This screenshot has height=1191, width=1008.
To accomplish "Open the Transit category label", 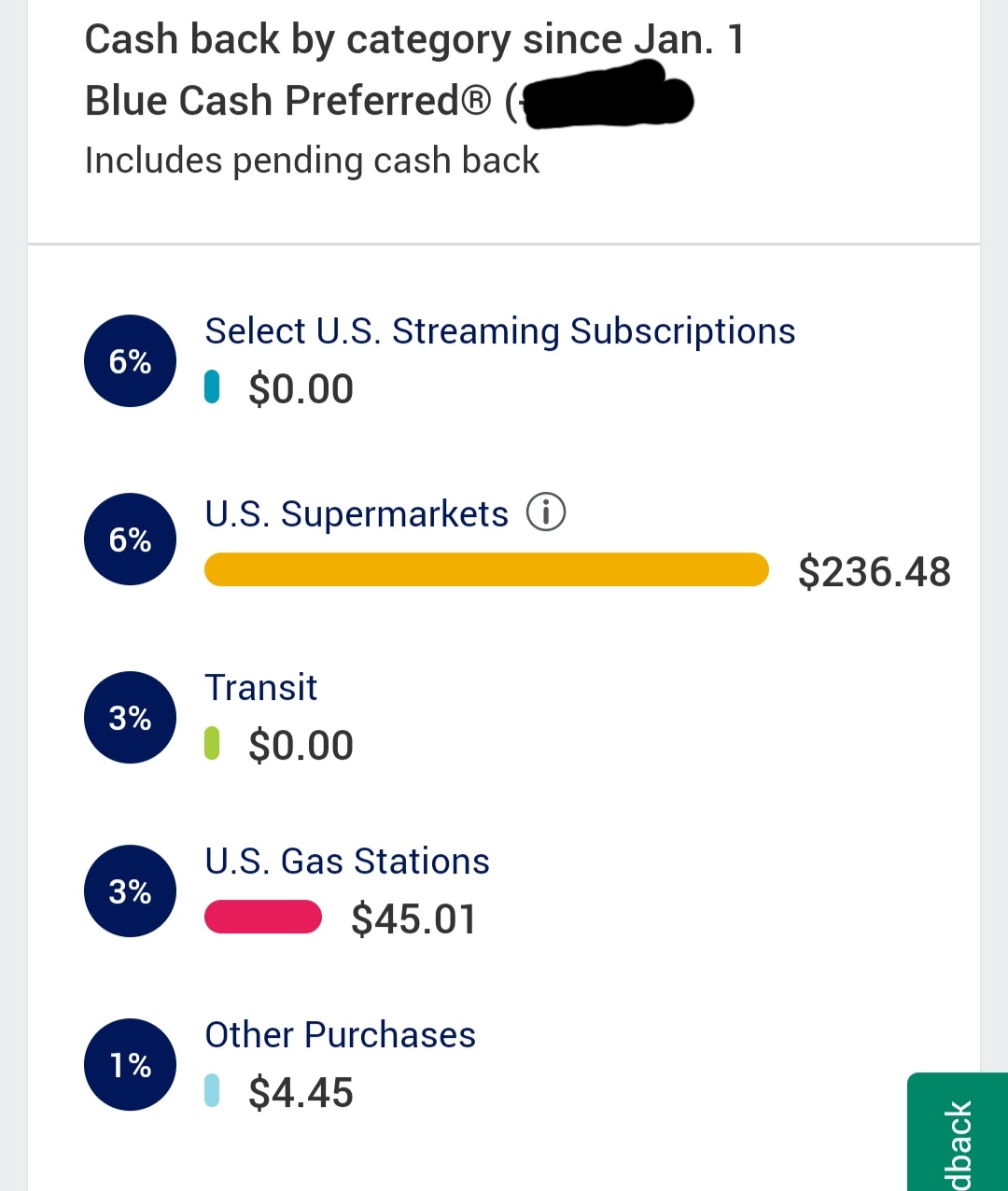I will click(x=261, y=688).
